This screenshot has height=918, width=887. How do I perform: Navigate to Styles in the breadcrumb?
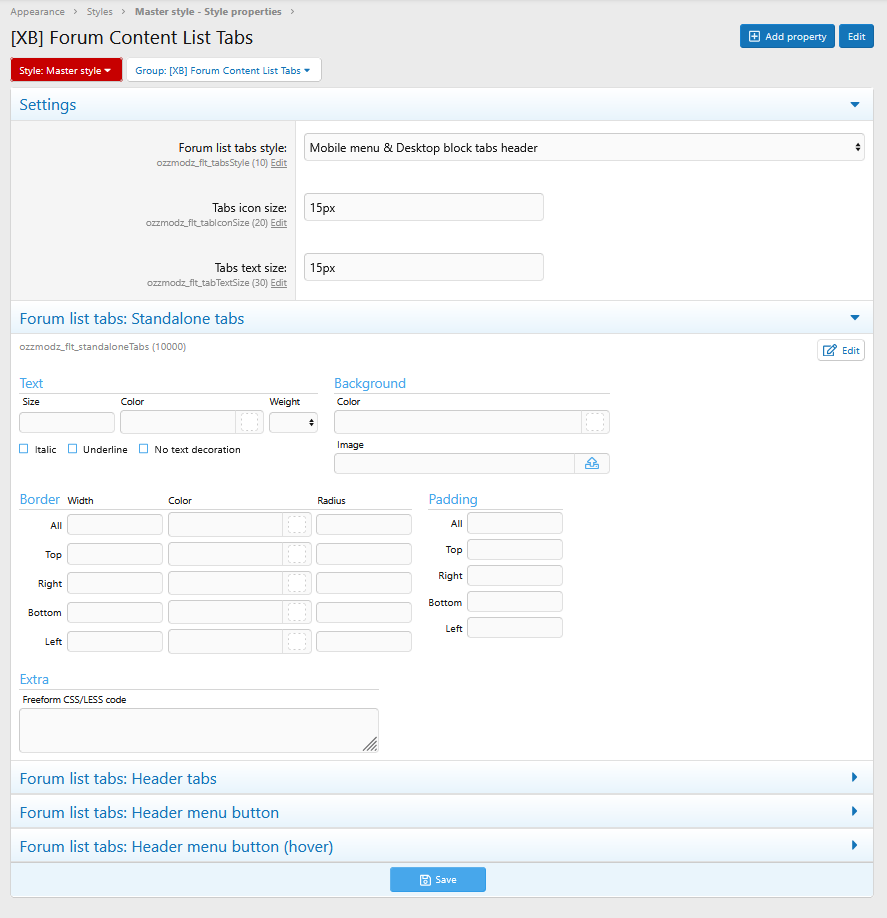[100, 12]
